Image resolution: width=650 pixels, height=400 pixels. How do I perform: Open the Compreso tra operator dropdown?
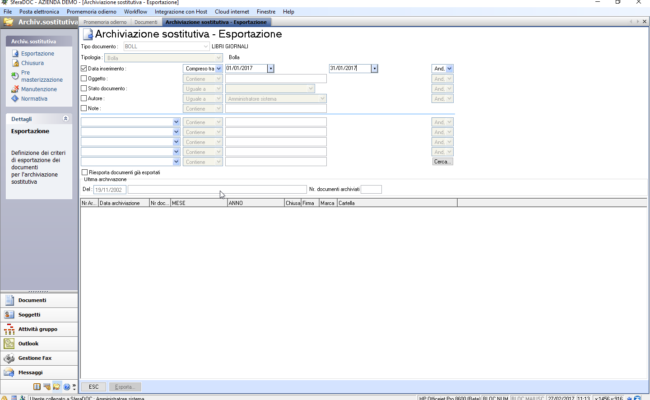[218, 68]
